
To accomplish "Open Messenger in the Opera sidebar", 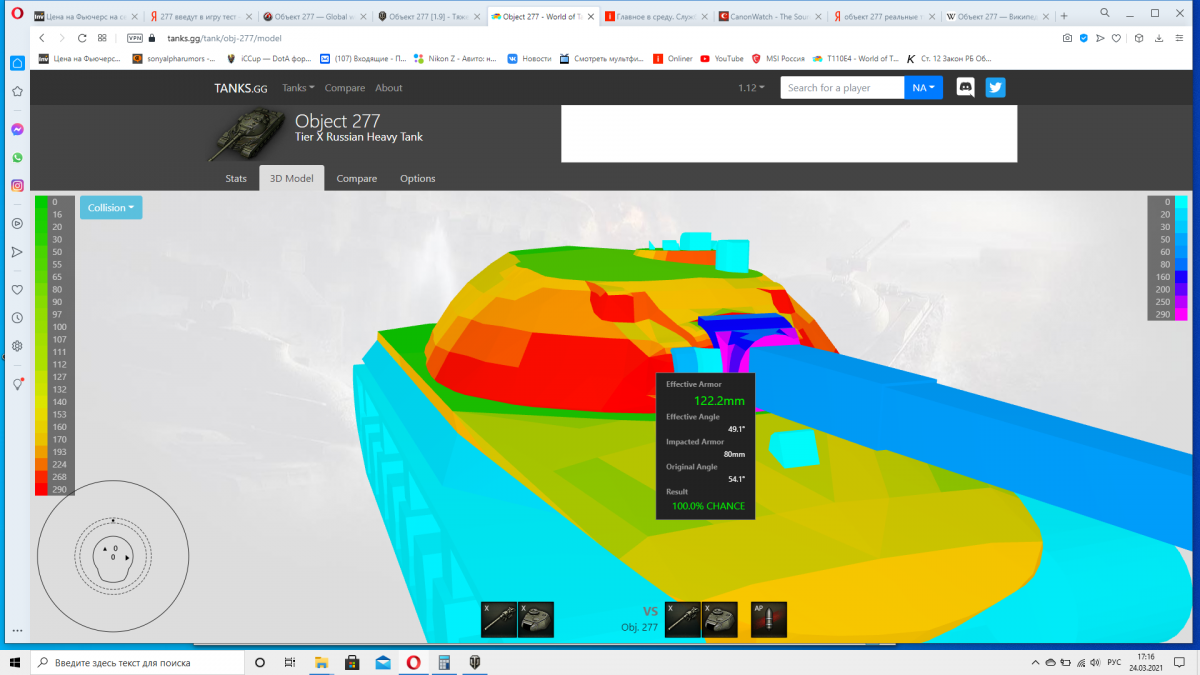I will [x=17, y=130].
